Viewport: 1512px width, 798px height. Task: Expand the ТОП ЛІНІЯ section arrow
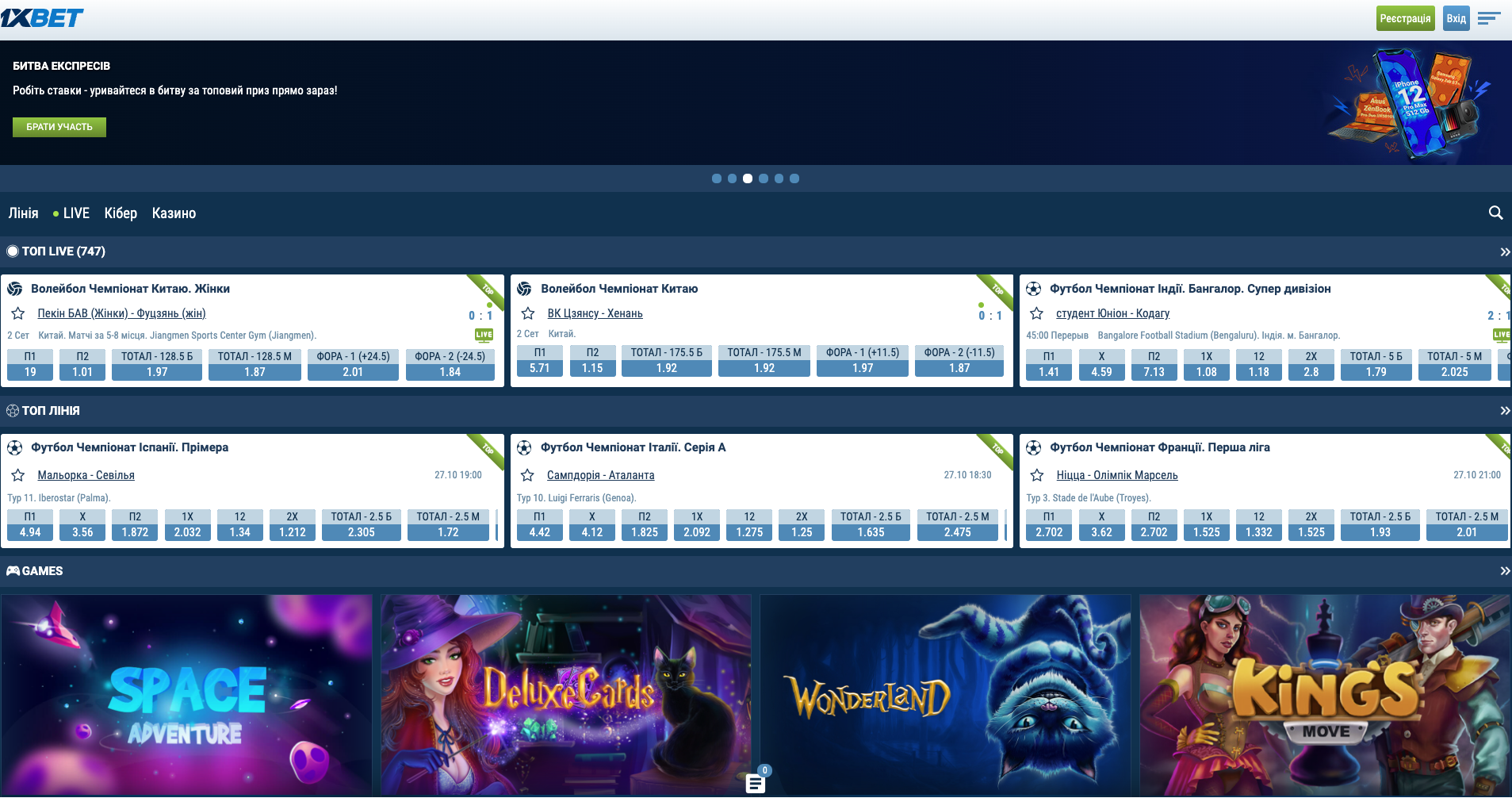click(1504, 411)
